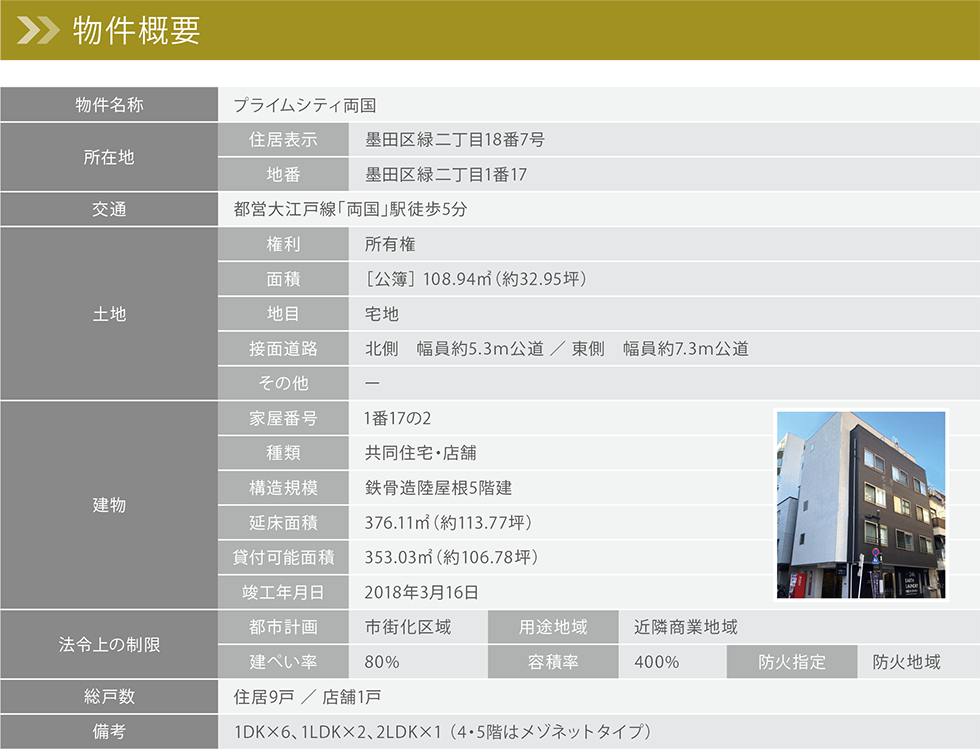This screenshot has height=749, width=980.
Task: Select the completion date 2018年3月16日
Action: coord(421,592)
